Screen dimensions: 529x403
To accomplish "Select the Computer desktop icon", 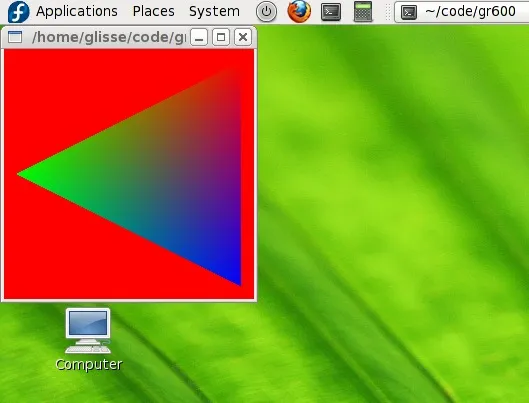I will pos(88,330).
